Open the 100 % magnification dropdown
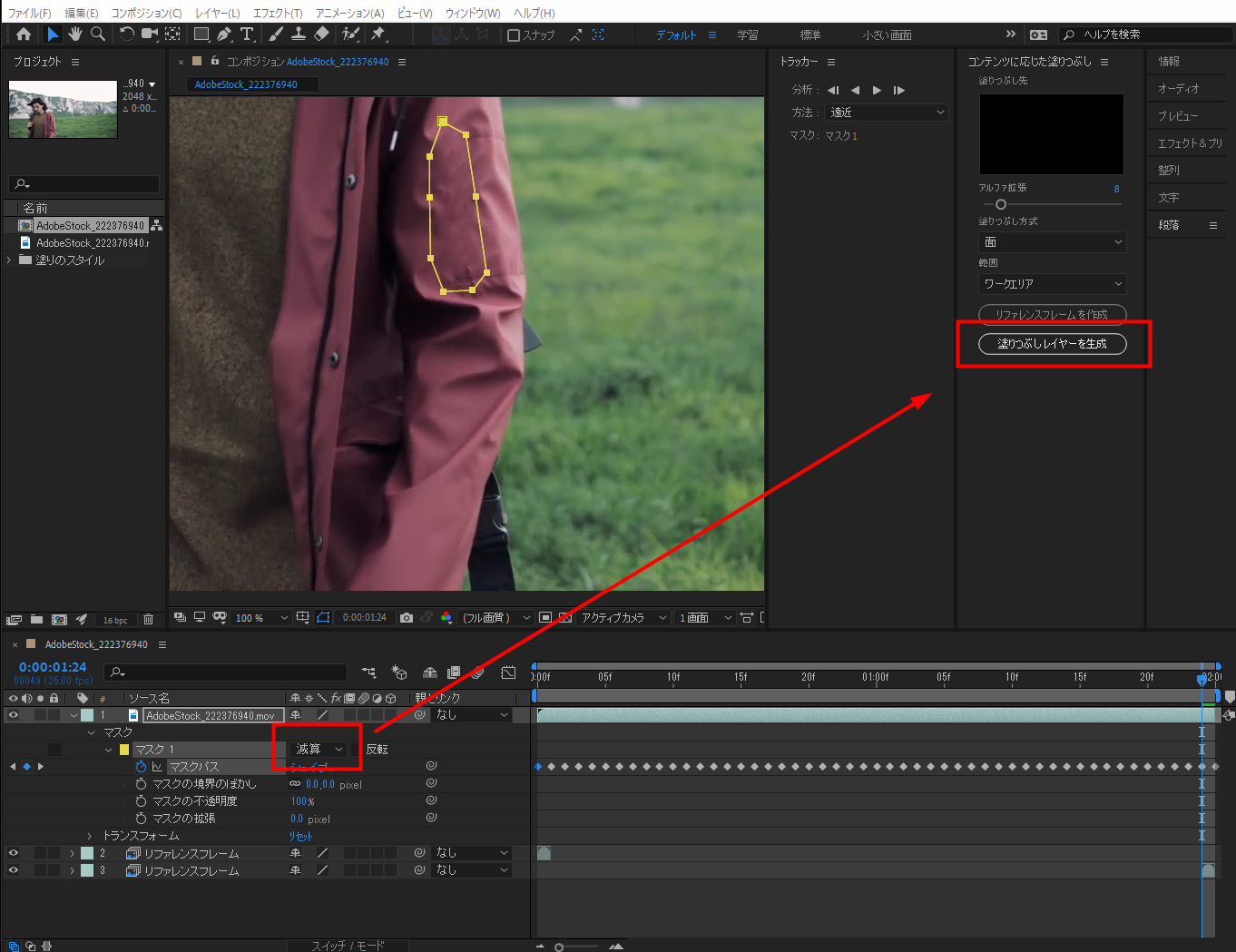The height and width of the screenshot is (952, 1236). point(261,618)
